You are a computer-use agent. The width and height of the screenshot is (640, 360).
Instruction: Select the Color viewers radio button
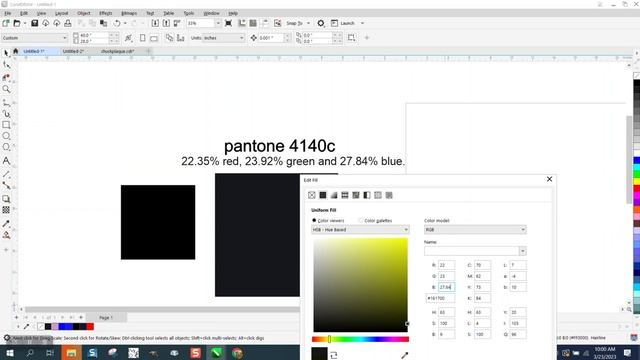(314, 220)
